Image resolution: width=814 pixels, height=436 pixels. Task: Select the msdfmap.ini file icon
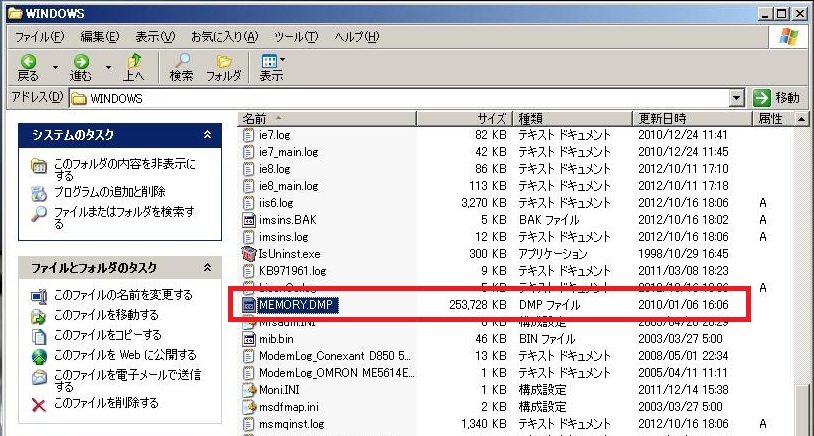250,407
